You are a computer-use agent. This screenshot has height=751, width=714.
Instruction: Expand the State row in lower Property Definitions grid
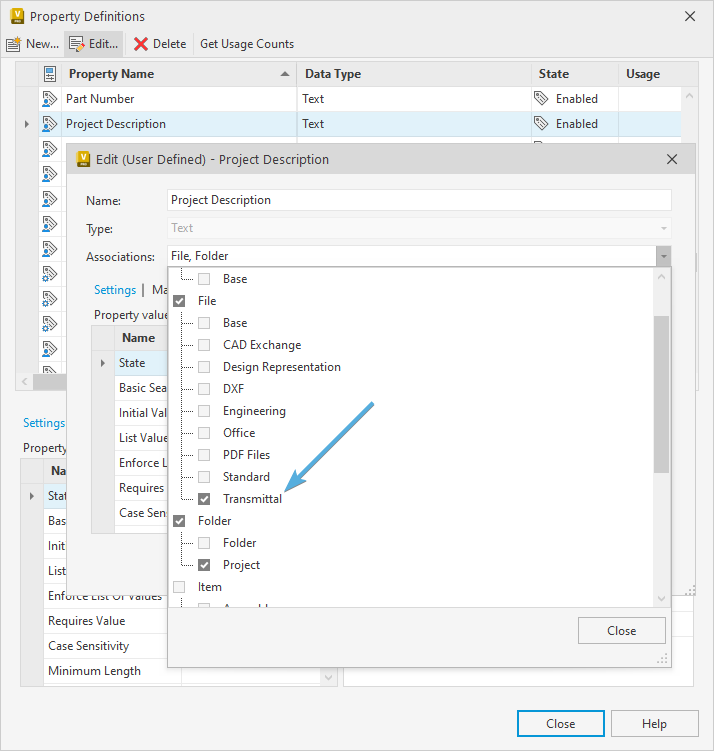32,496
